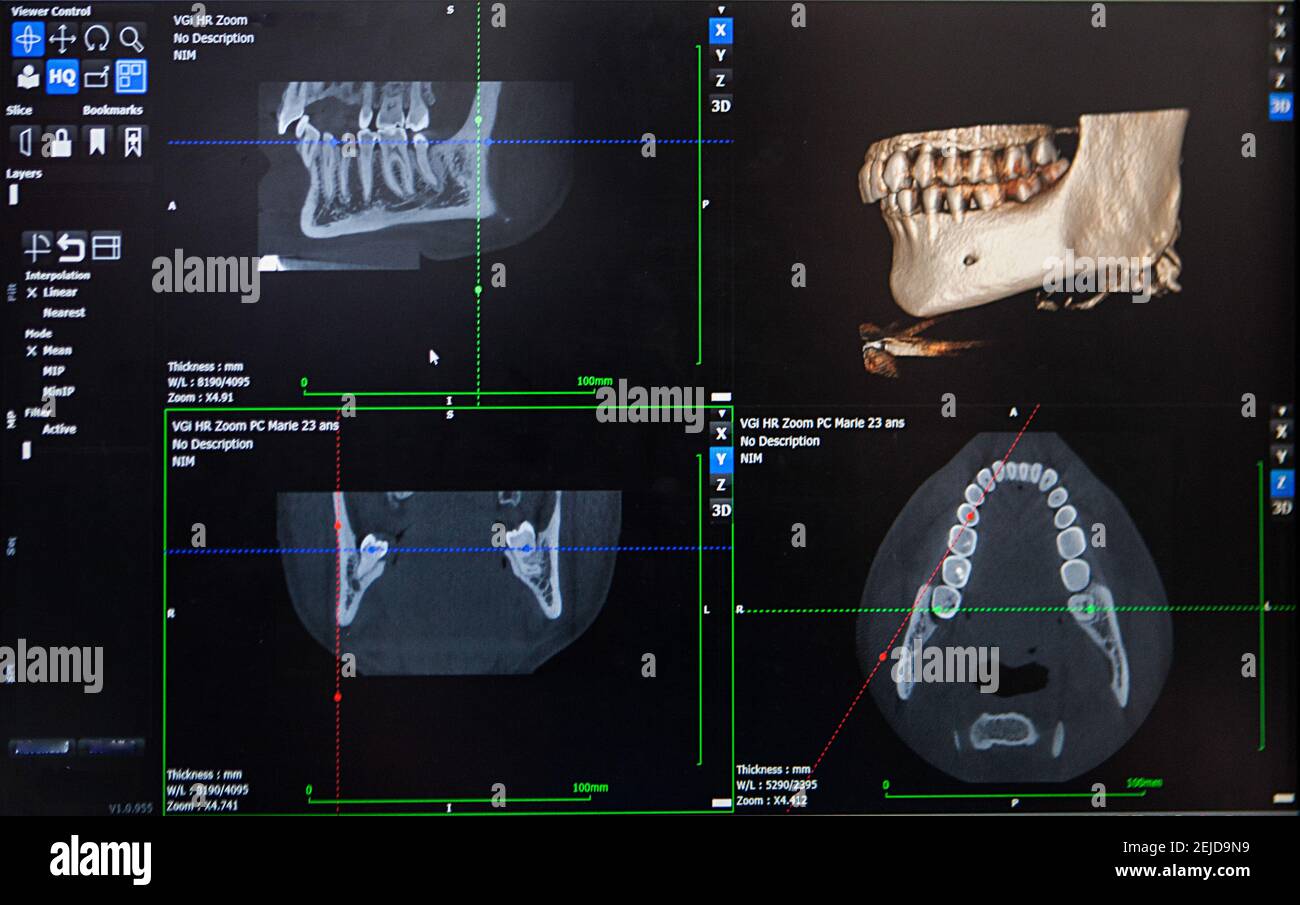
Task: Click the export view snapshot icon
Action: [x=96, y=76]
